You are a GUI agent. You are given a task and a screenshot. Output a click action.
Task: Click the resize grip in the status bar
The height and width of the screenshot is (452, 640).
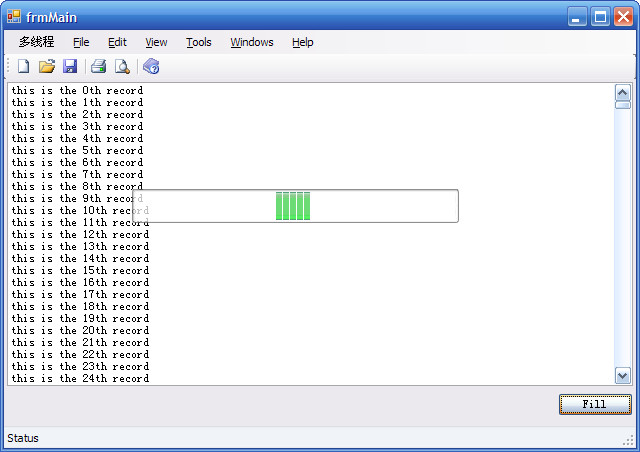[628, 440]
